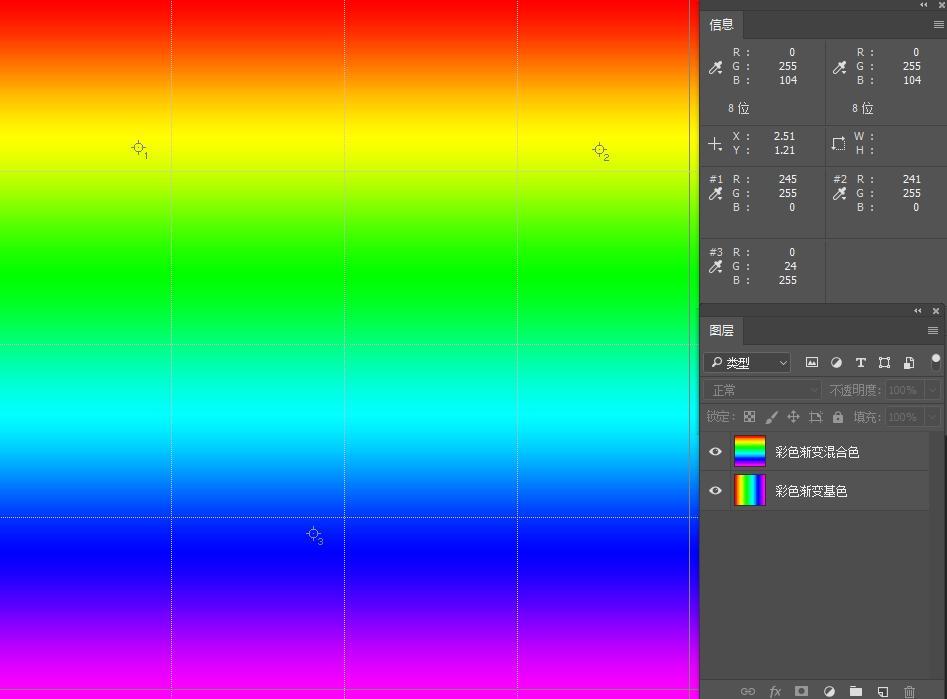
Task: Select the 信息 panel tab
Action: pyautogui.click(x=721, y=25)
